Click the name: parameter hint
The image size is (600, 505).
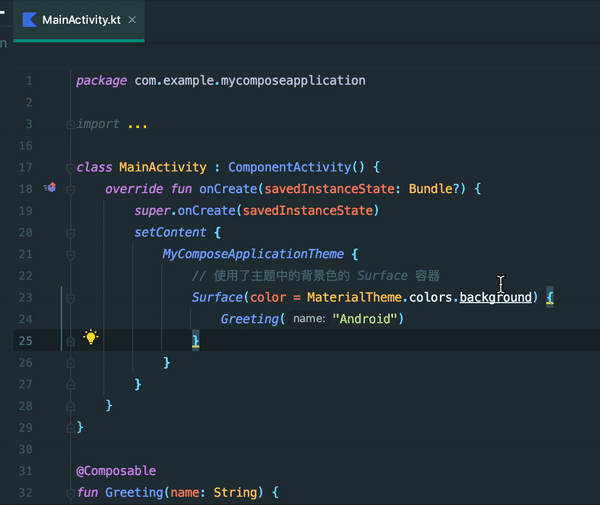pos(309,319)
